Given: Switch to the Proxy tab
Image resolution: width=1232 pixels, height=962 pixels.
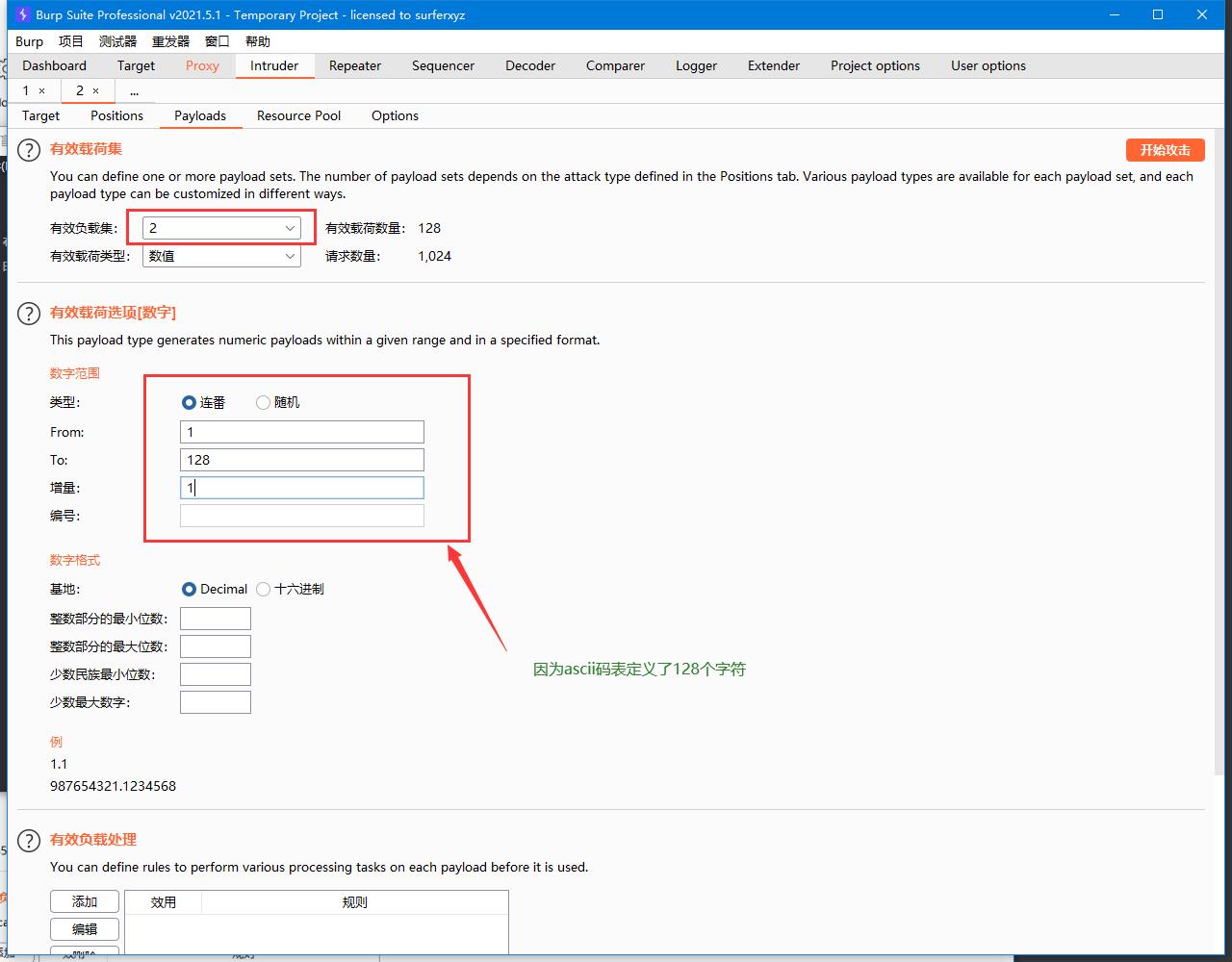Looking at the screenshot, I should click(202, 65).
